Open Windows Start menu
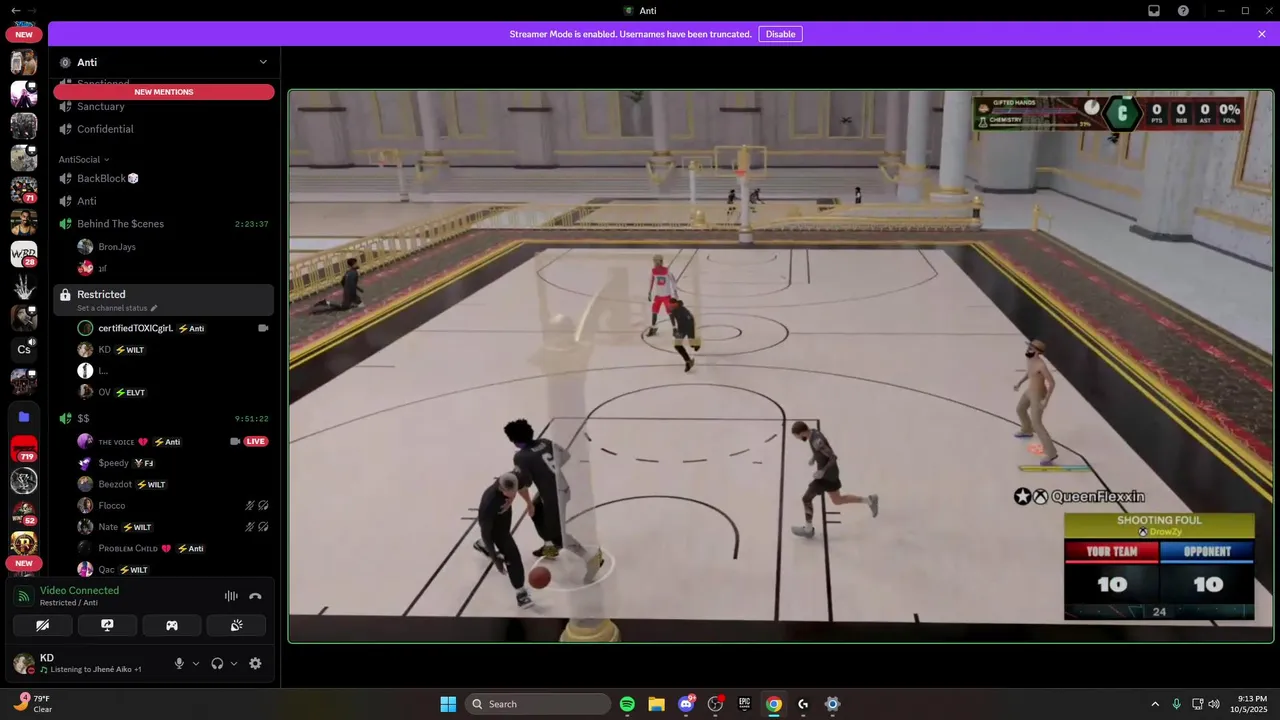The height and width of the screenshot is (720, 1280). pyautogui.click(x=448, y=704)
